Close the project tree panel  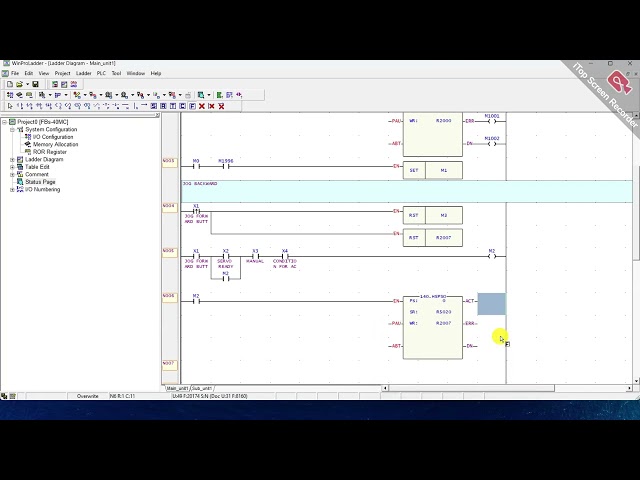[x=158, y=115]
